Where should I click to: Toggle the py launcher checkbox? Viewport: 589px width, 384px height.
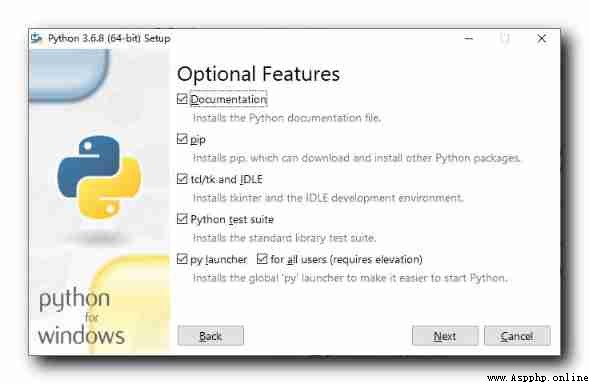182,259
